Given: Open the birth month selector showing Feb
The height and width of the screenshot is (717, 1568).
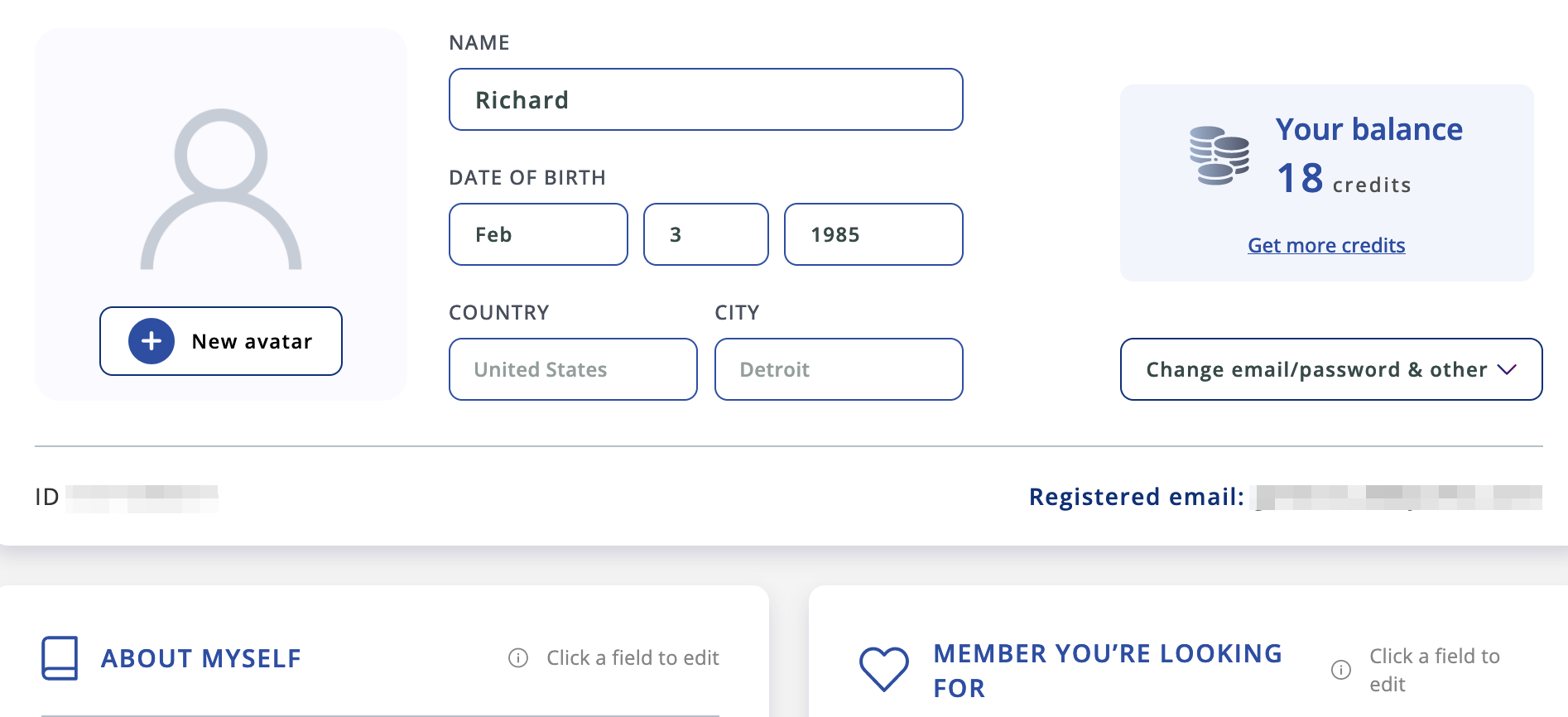Looking at the screenshot, I should click(x=538, y=234).
